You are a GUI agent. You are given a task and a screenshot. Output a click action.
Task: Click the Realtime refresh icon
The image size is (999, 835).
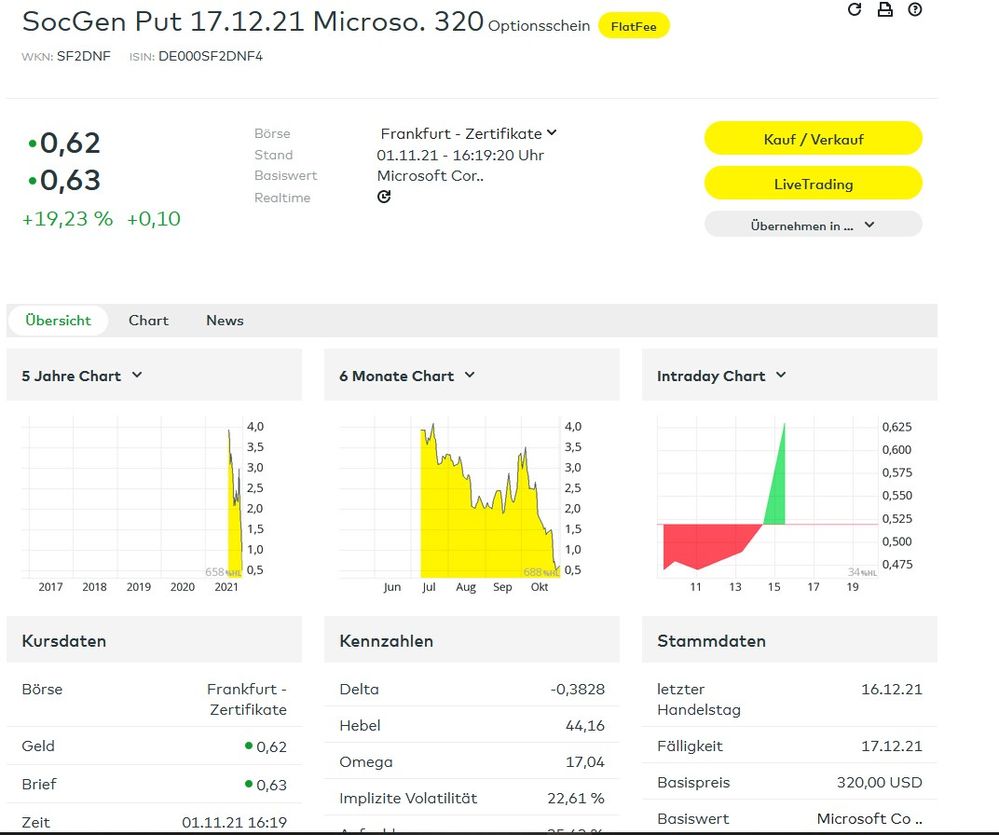coord(383,197)
